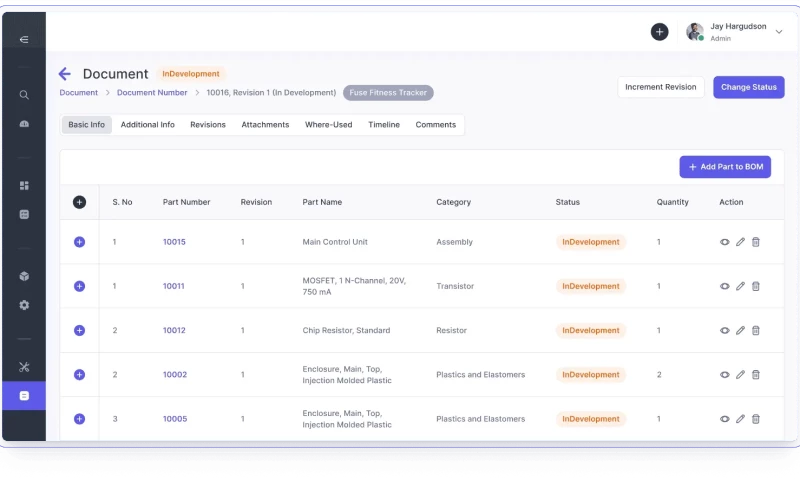
Task: Collapse the sidebar with the arrow icon
Action: click(x=24, y=39)
